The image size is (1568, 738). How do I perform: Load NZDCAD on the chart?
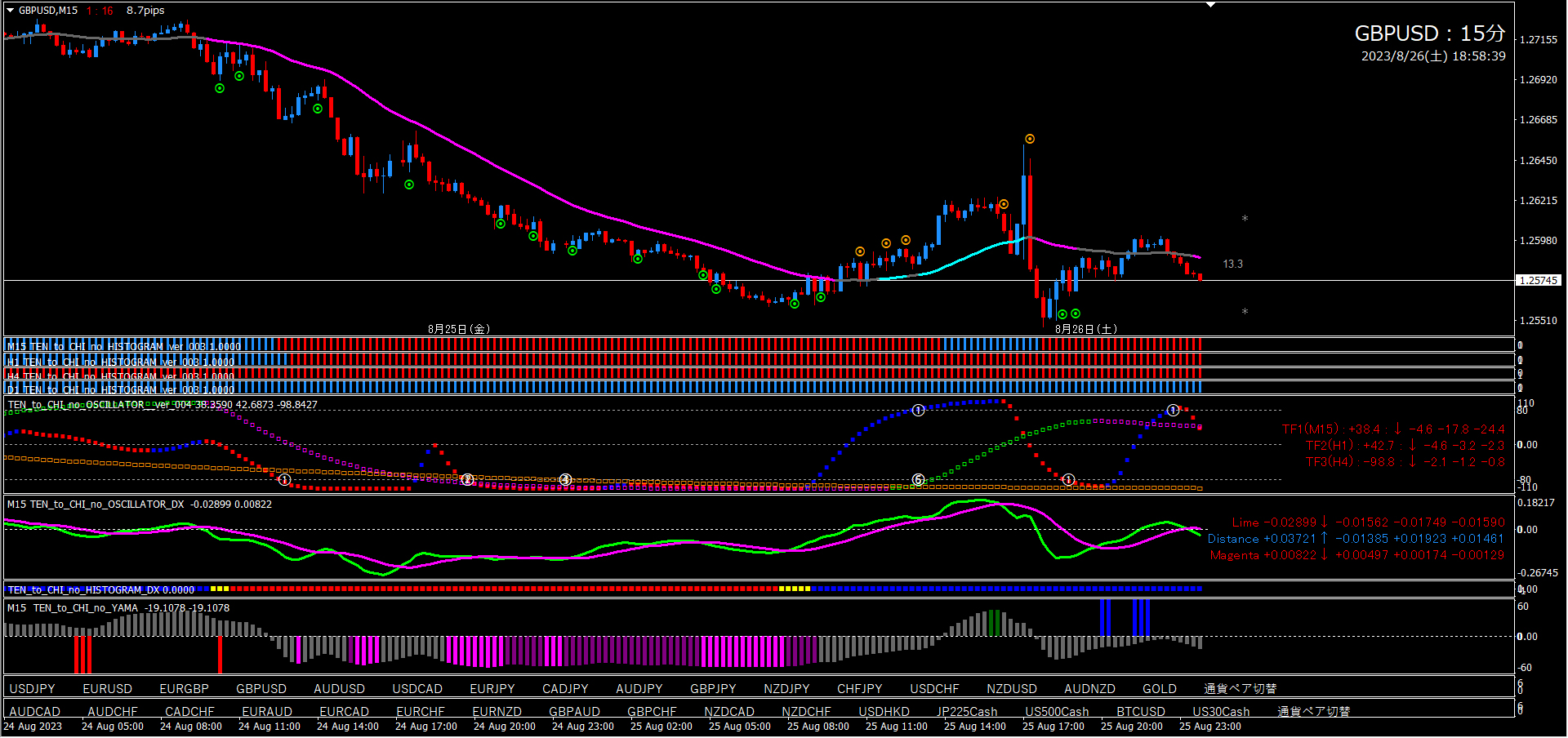[x=729, y=712]
